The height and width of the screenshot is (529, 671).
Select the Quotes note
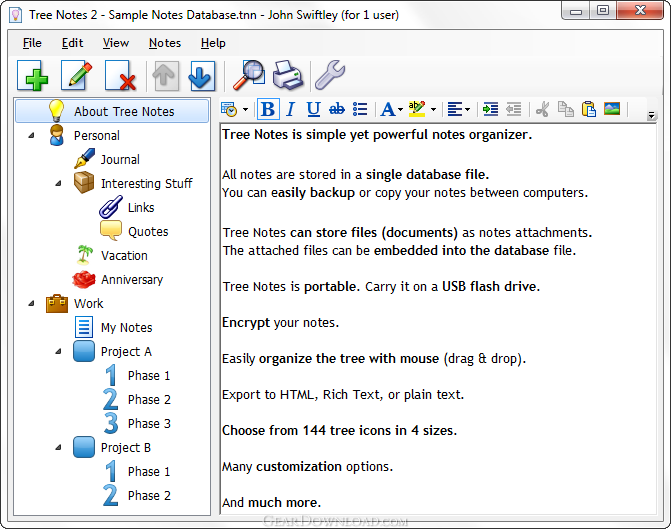click(x=148, y=232)
